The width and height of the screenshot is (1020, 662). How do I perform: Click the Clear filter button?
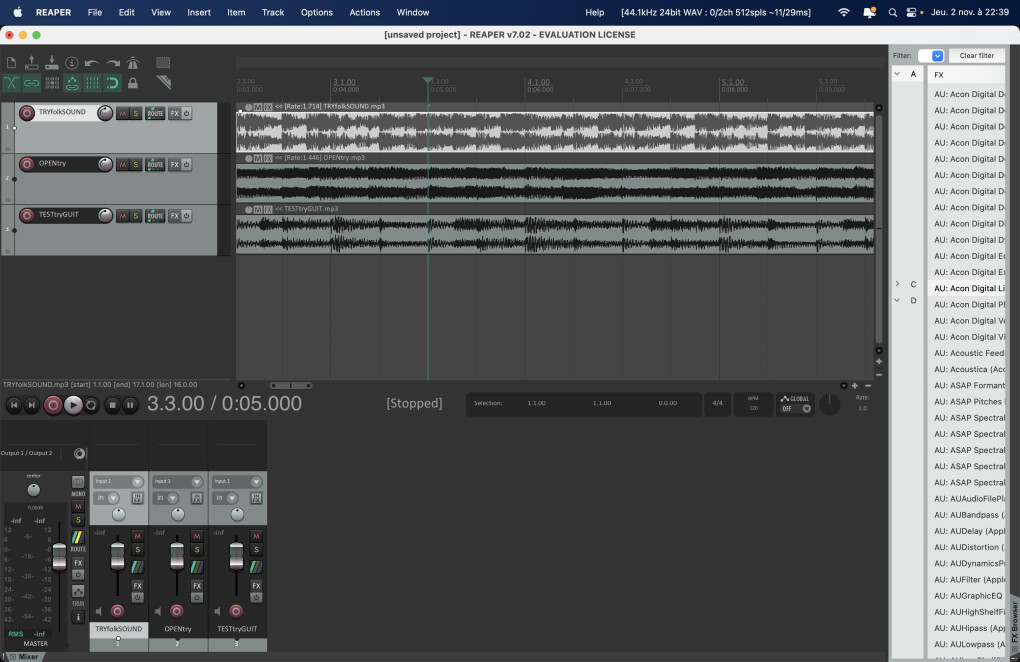click(x=976, y=56)
